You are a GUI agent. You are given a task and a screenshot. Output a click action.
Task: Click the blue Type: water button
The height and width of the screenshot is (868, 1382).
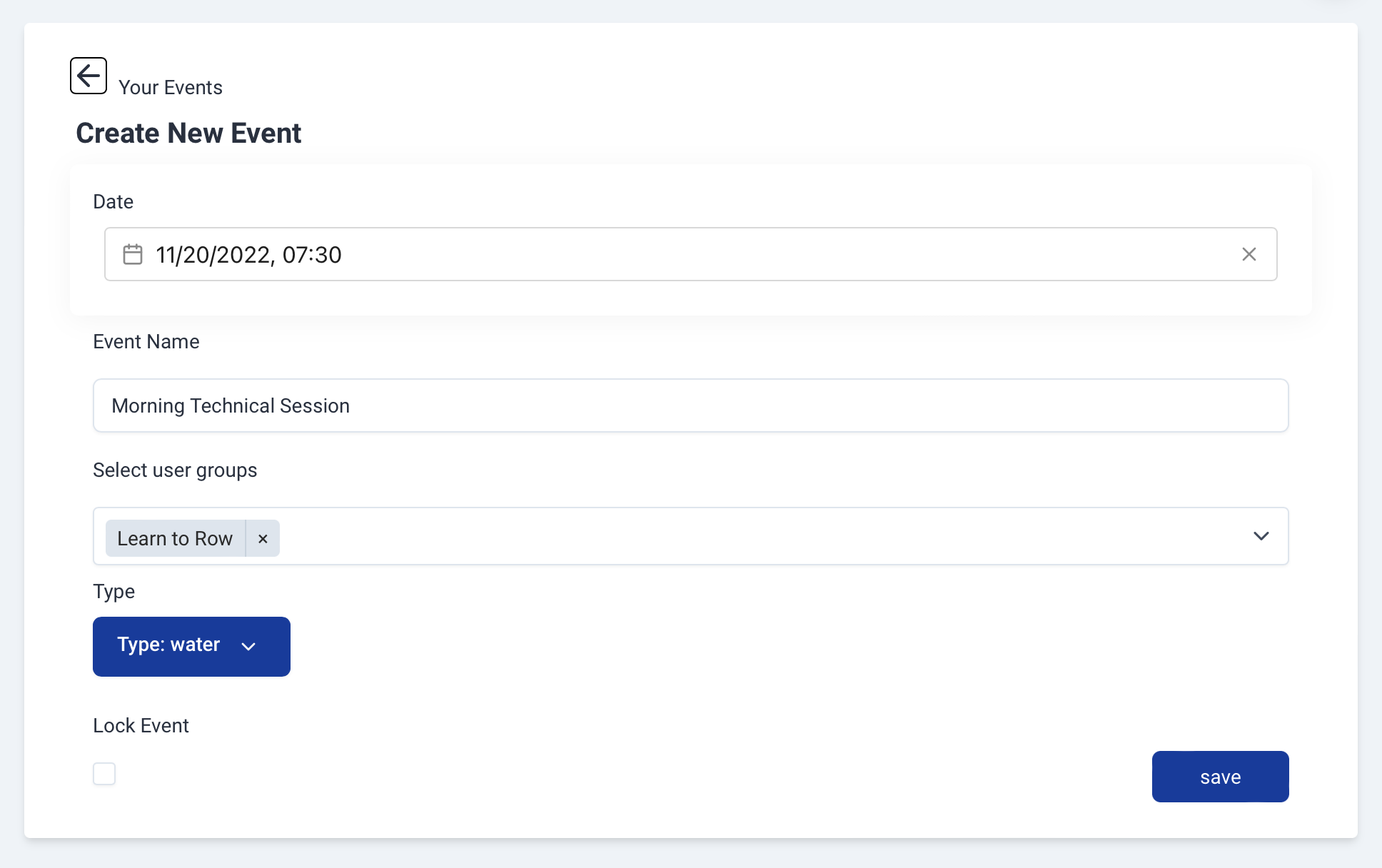click(x=191, y=647)
